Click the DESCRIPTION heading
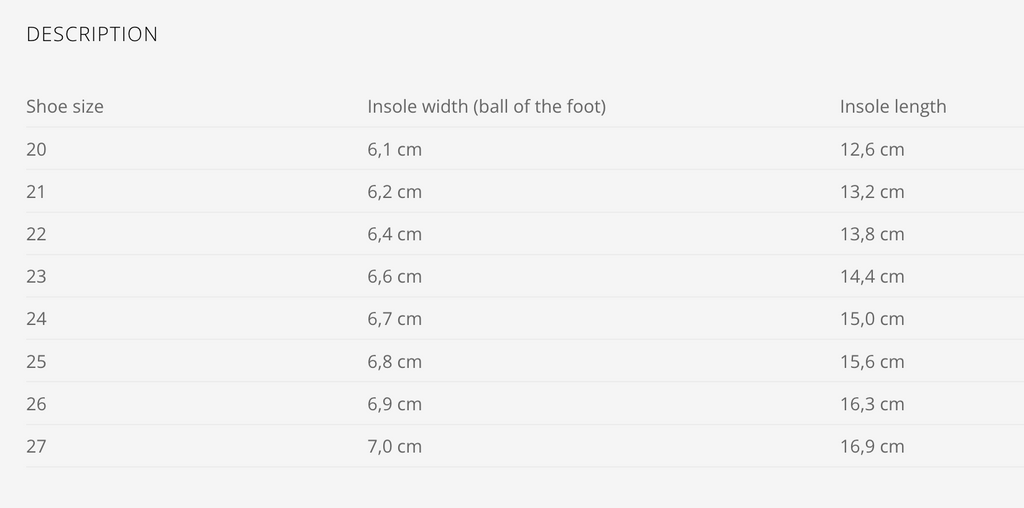Screen dimensions: 1024x508 [91, 34]
